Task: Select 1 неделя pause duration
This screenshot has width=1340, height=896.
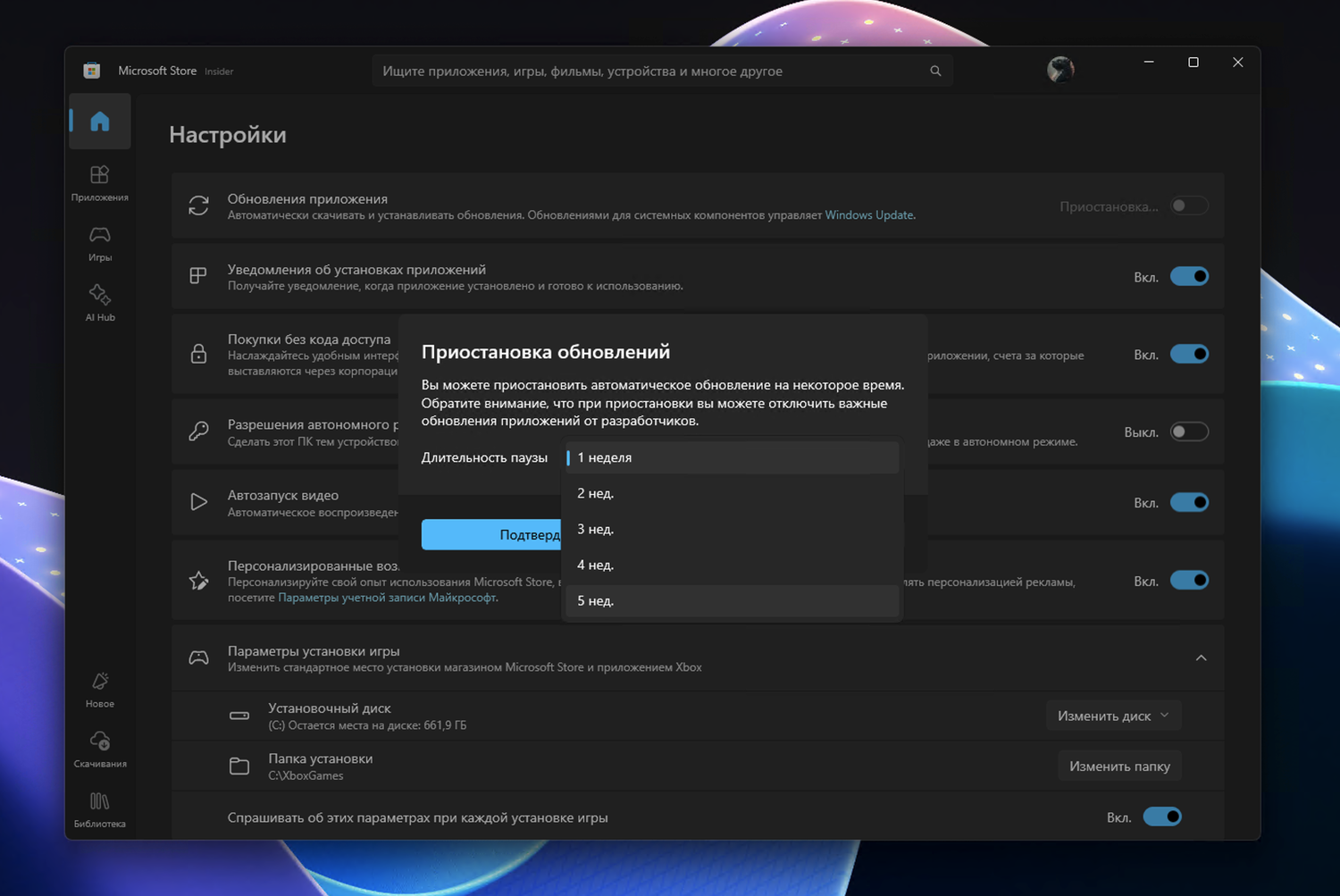Action: [733, 457]
